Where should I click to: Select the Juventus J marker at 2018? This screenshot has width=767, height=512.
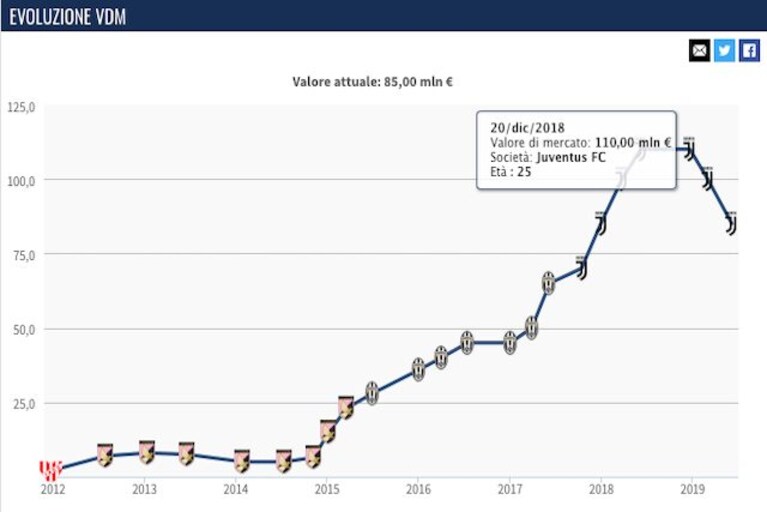pos(601,223)
